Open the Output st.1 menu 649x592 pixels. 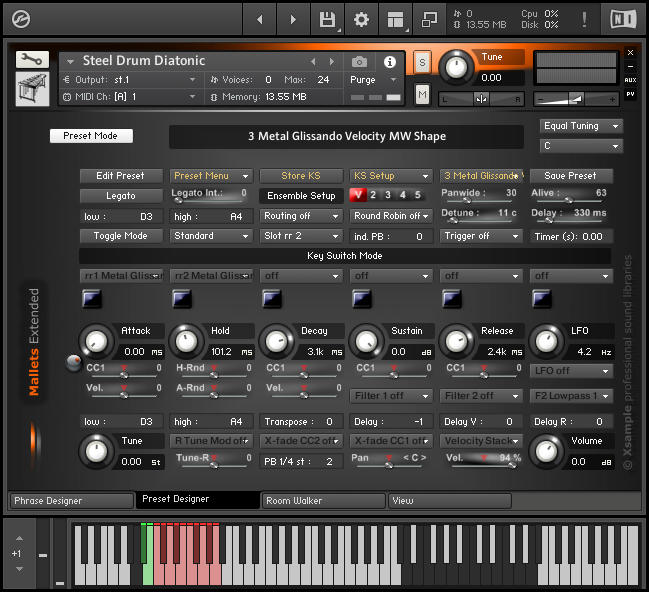[x=130, y=79]
